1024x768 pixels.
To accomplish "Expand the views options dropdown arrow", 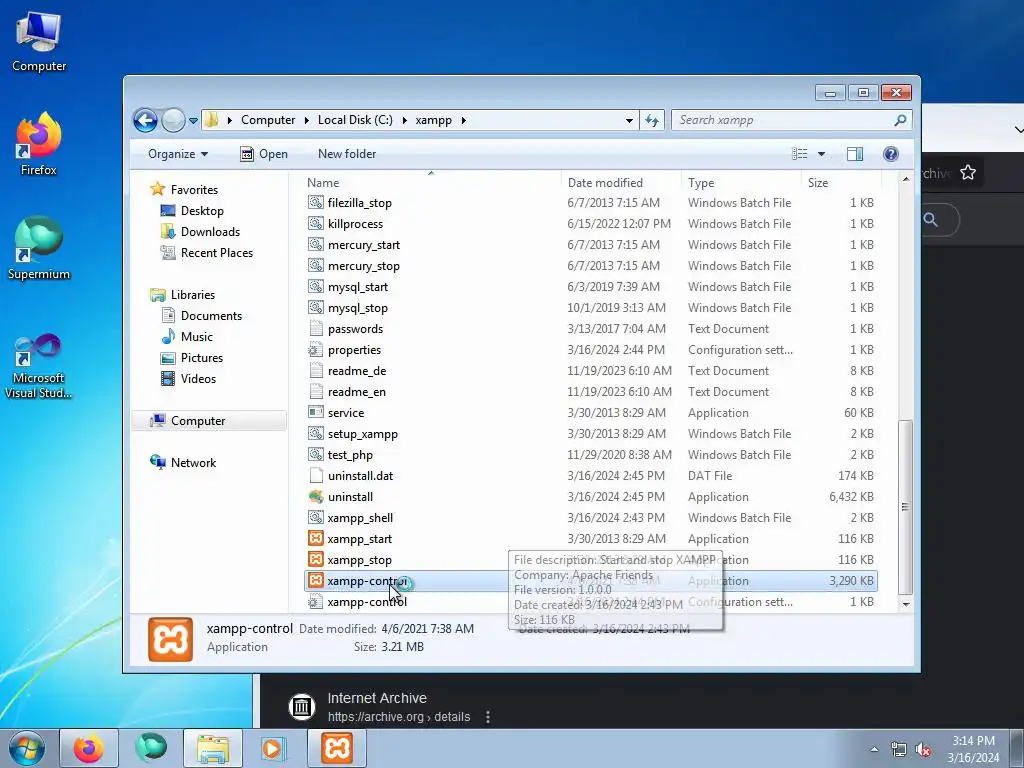I will pos(821,154).
